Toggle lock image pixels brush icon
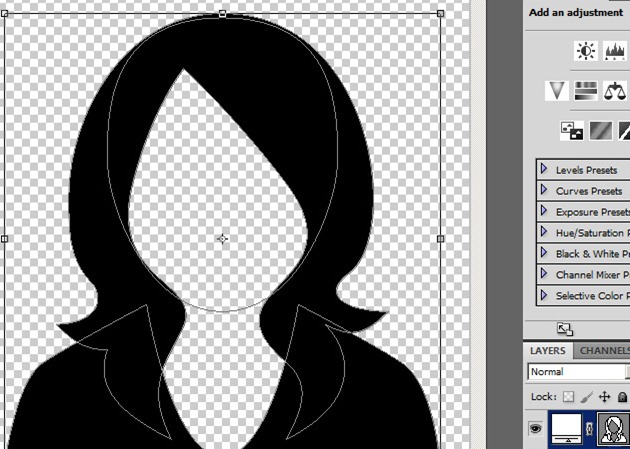Image resolution: width=630 pixels, height=449 pixels. [586, 397]
